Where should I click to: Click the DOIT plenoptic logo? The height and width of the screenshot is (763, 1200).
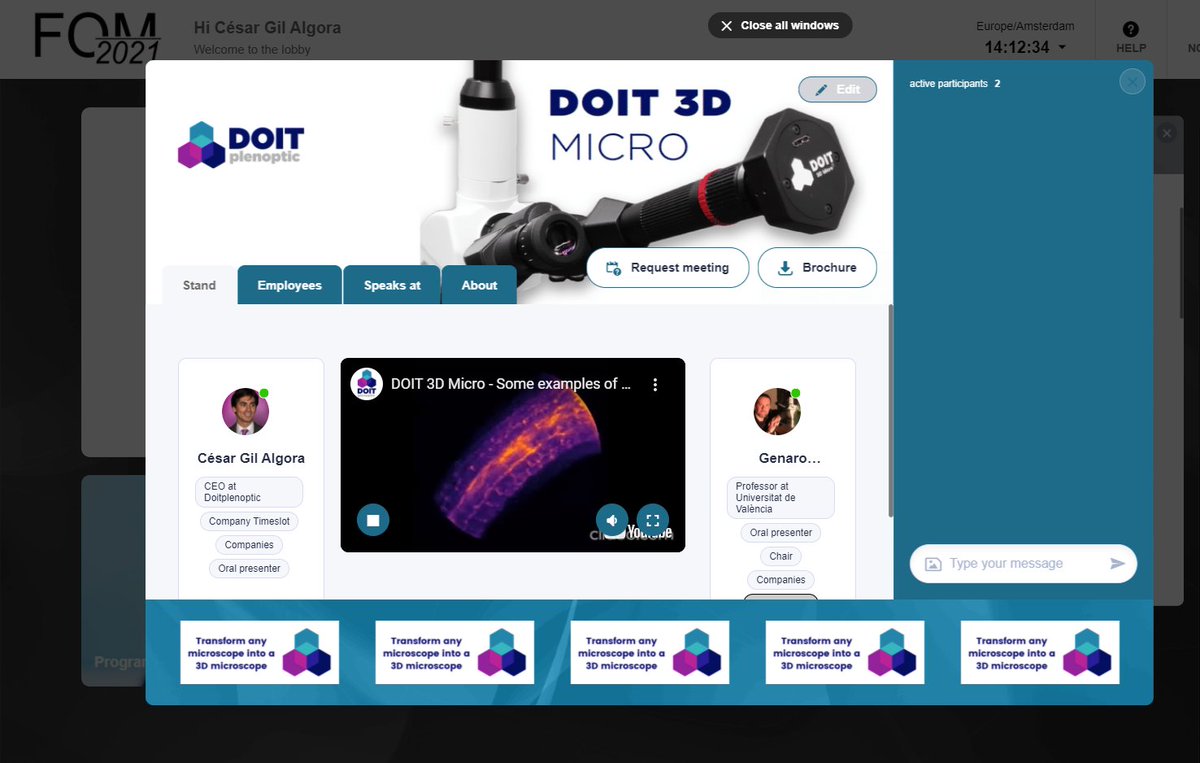[x=241, y=143]
